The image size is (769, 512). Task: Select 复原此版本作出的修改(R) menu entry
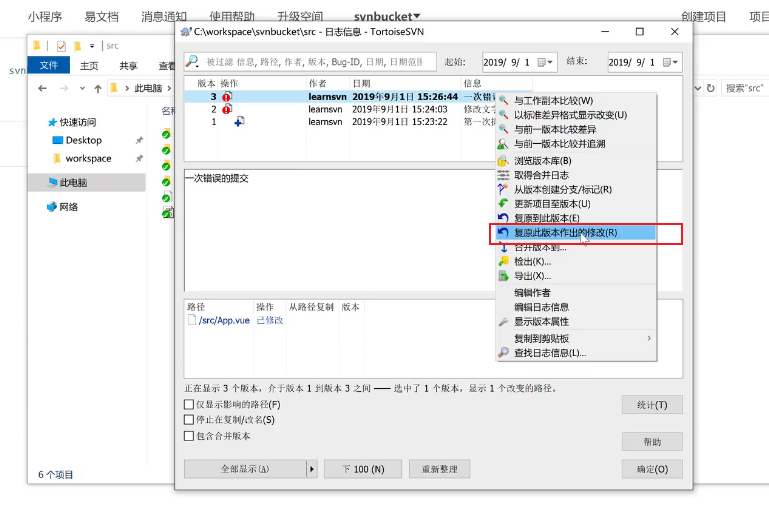pos(576,232)
